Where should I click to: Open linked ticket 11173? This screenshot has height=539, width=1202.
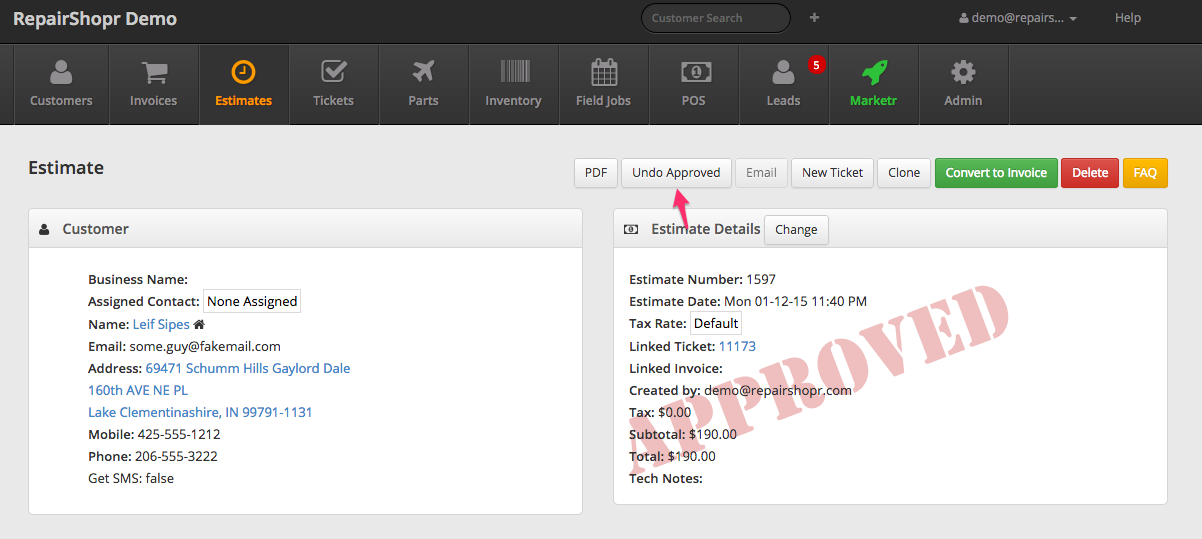737,346
